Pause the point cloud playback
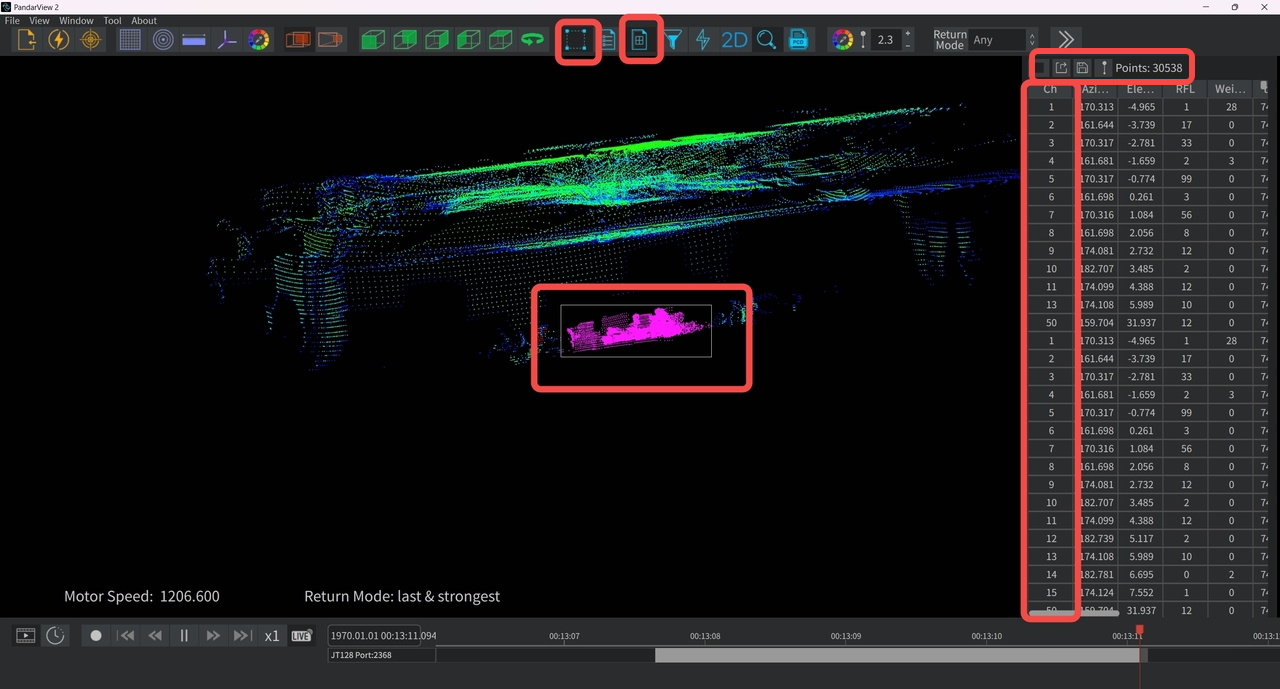The width and height of the screenshot is (1280, 689). point(184,635)
